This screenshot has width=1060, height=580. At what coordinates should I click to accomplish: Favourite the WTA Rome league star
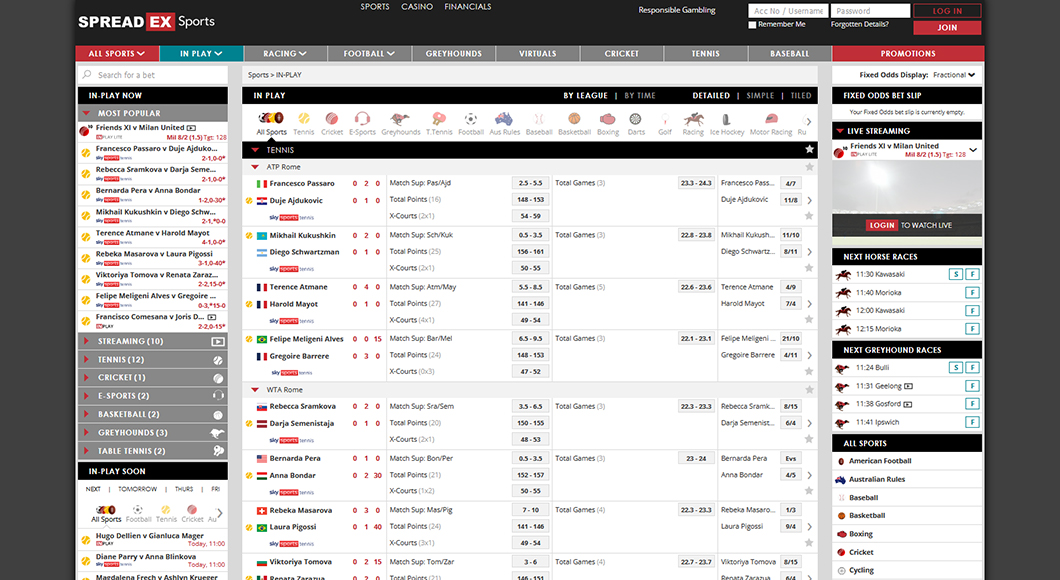tap(809, 390)
